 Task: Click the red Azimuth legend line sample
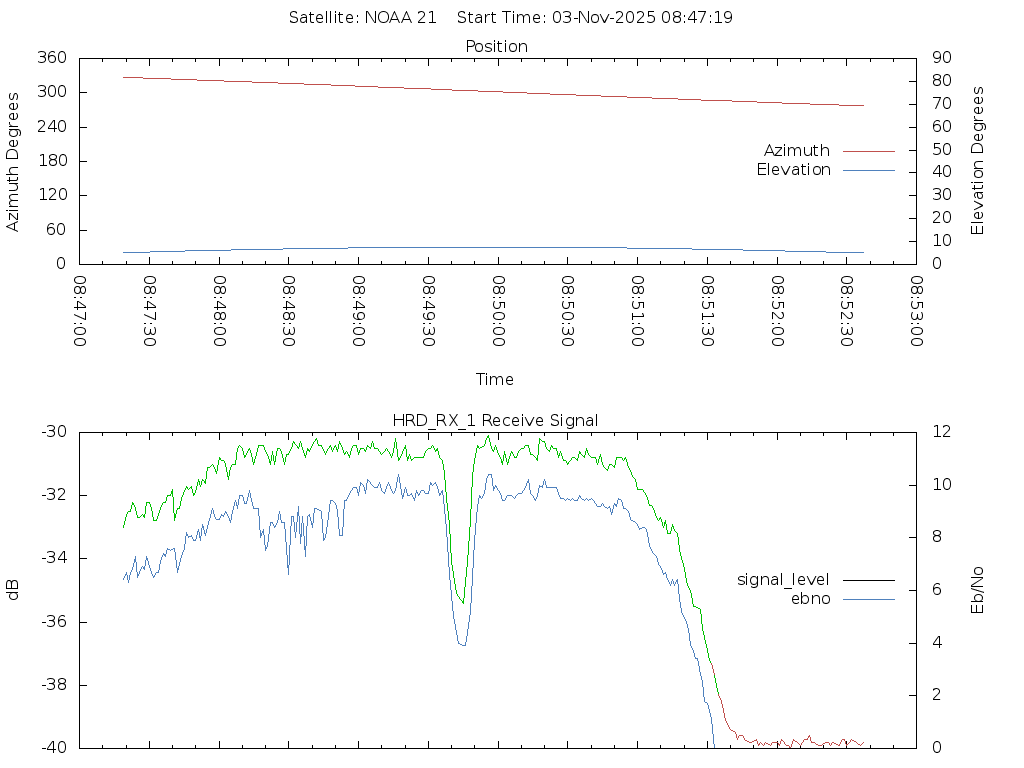(868, 151)
